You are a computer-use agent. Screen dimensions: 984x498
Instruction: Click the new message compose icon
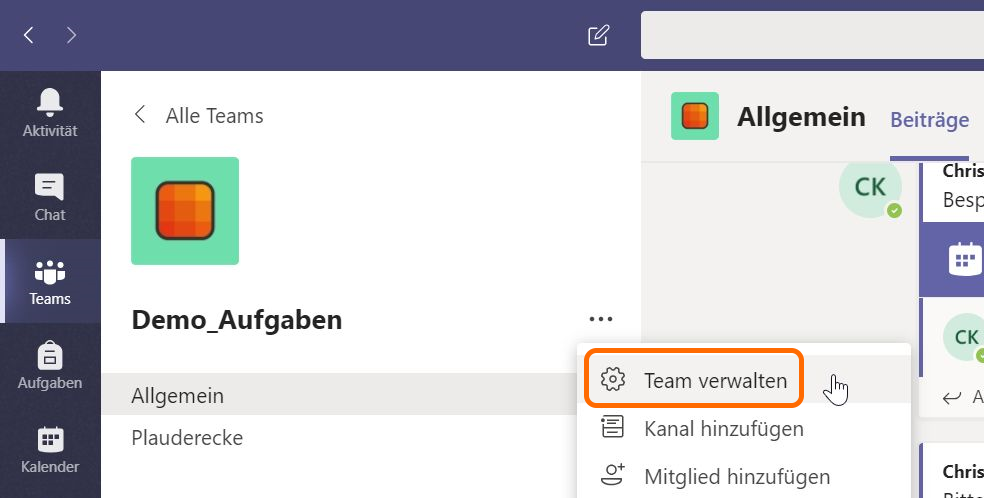tap(598, 36)
